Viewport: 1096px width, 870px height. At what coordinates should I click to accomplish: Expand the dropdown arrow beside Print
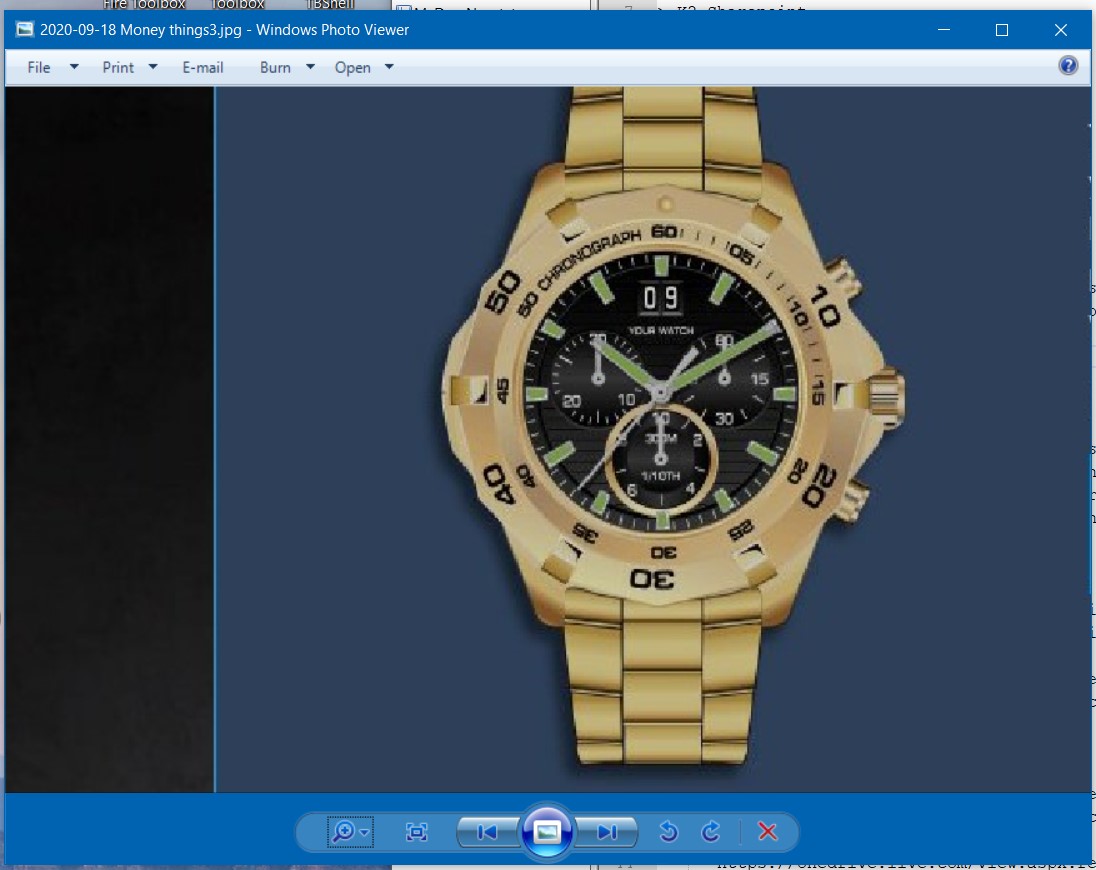[153, 67]
